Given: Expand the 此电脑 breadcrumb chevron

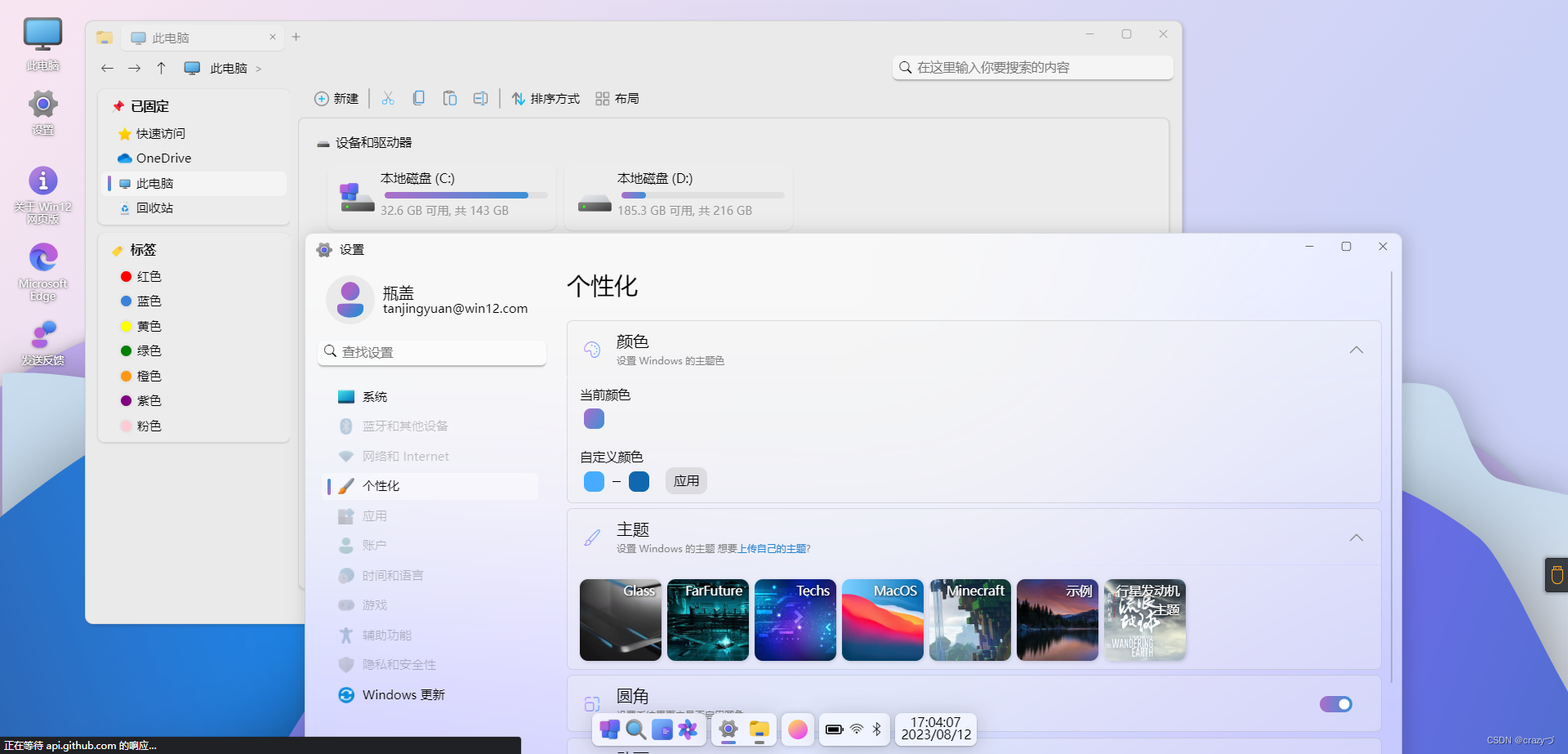Looking at the screenshot, I should (258, 69).
